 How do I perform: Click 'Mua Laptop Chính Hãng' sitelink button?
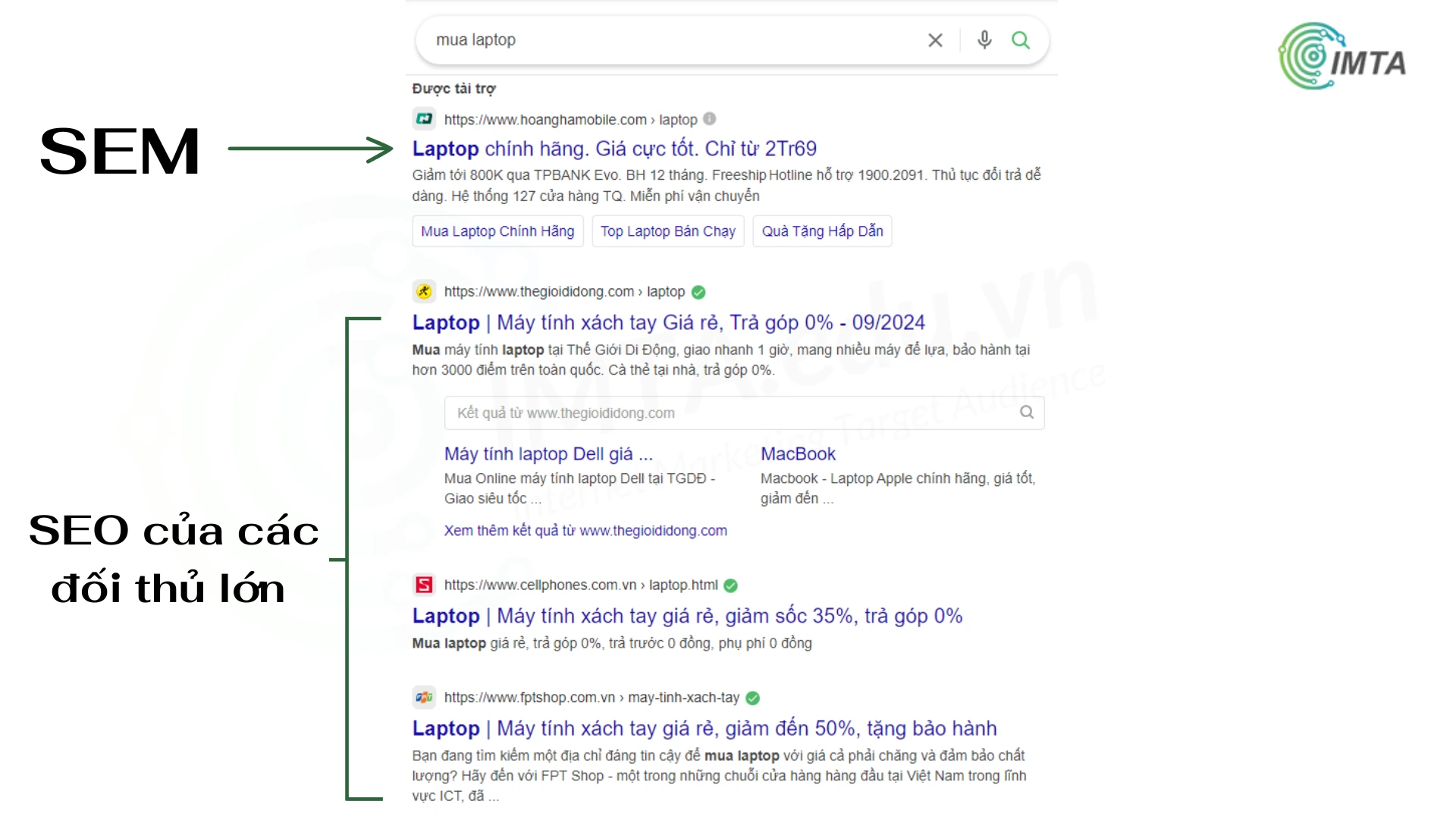pos(497,231)
